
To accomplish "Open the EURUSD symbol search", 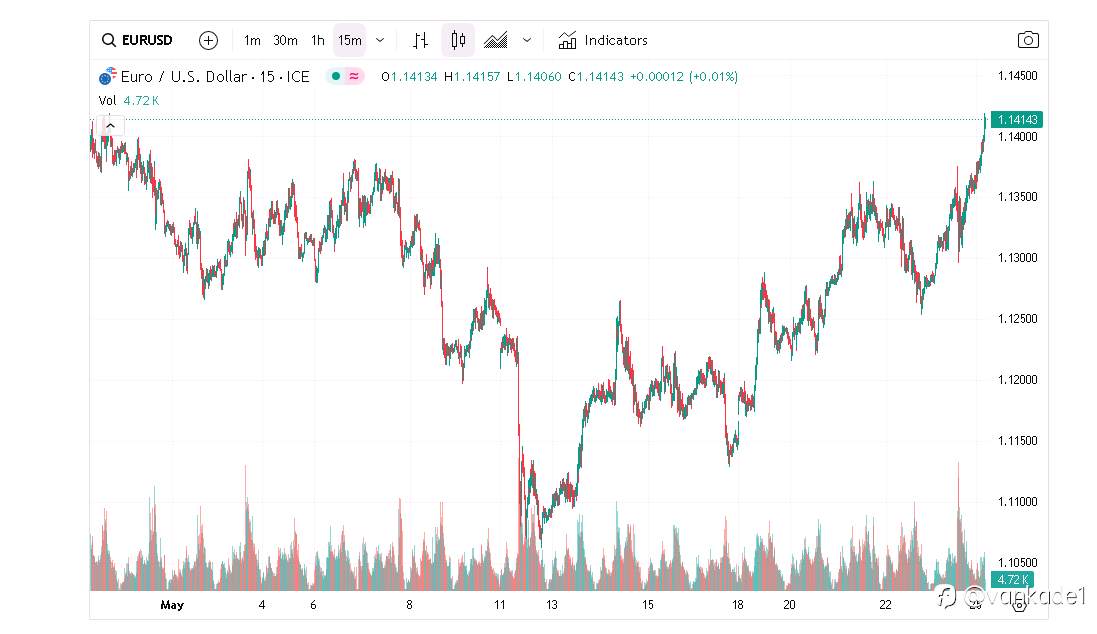I will pyautogui.click(x=137, y=40).
